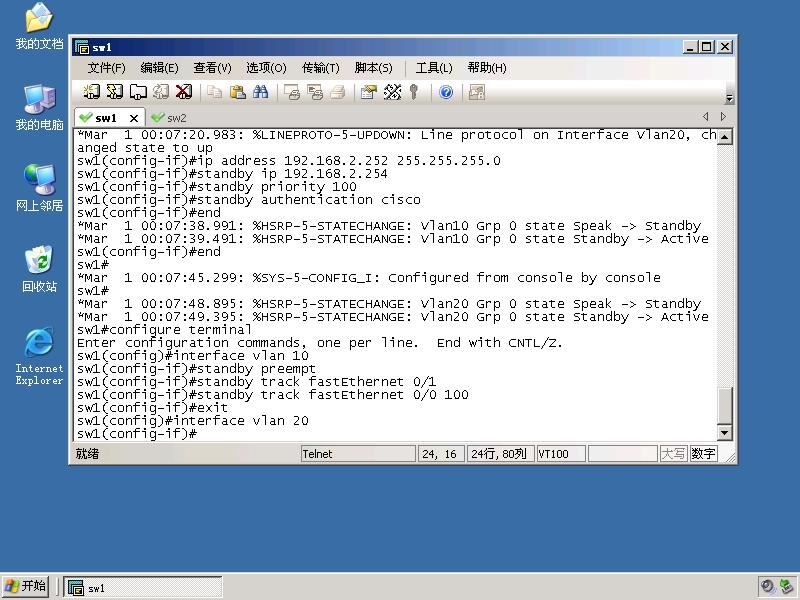Click the Copy toolbar icon
The width and height of the screenshot is (800, 600).
tap(214, 92)
